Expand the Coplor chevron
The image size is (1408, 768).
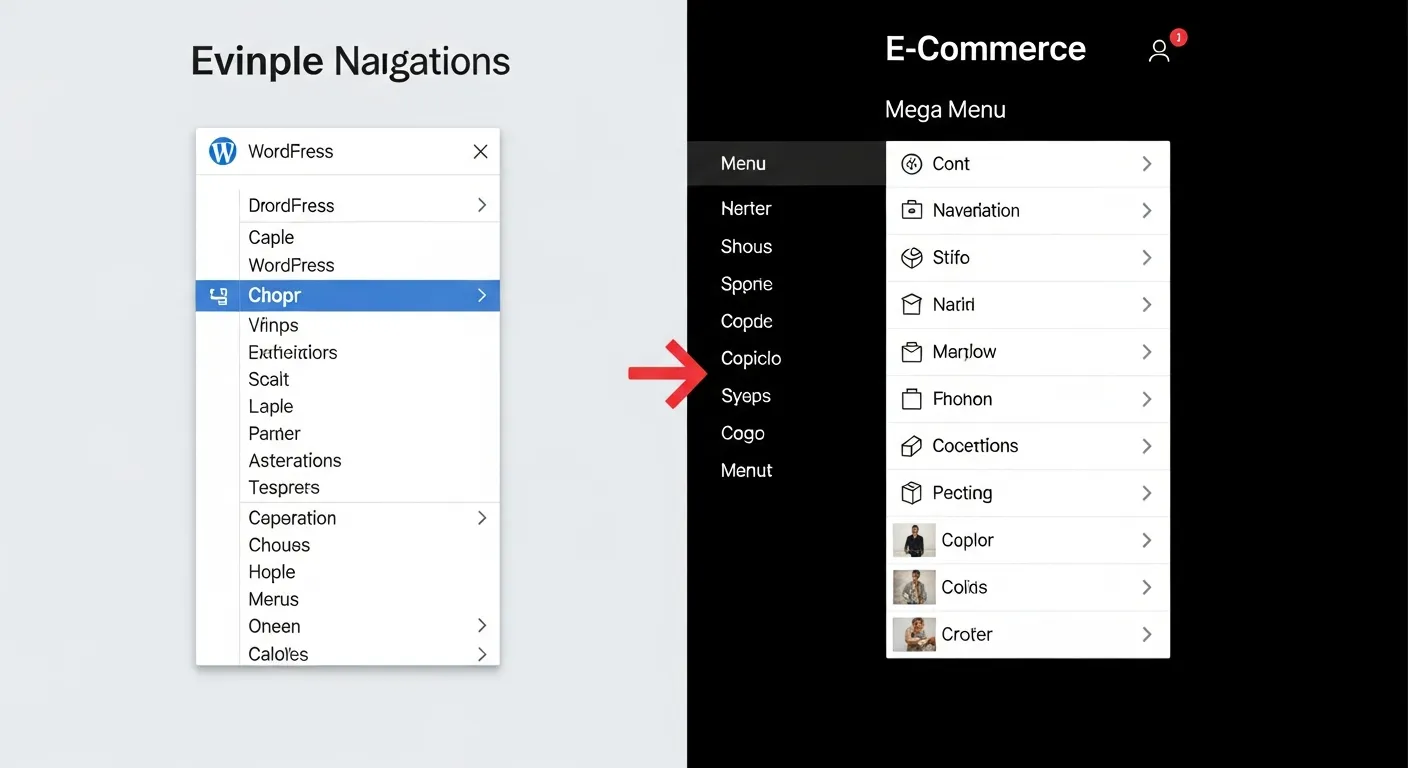[1147, 540]
